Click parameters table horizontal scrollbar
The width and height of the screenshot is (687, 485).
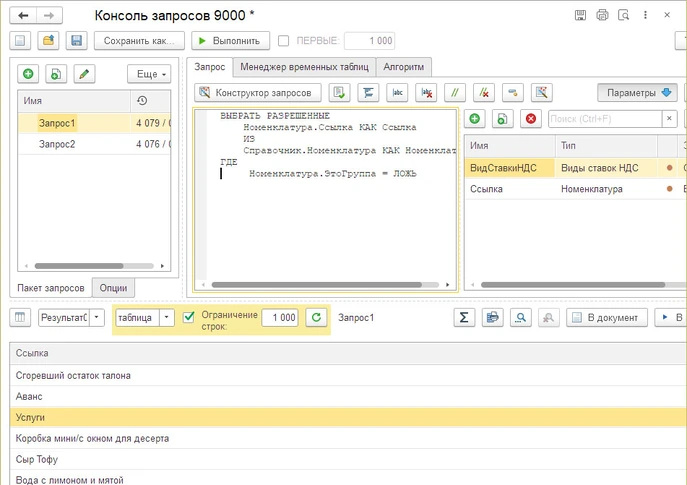(x=573, y=285)
